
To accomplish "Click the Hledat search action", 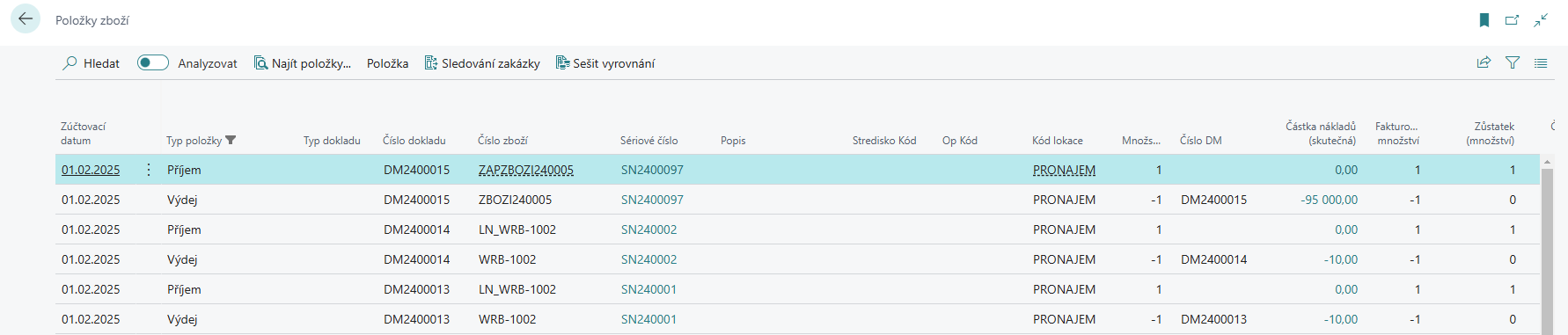I will [x=91, y=63].
